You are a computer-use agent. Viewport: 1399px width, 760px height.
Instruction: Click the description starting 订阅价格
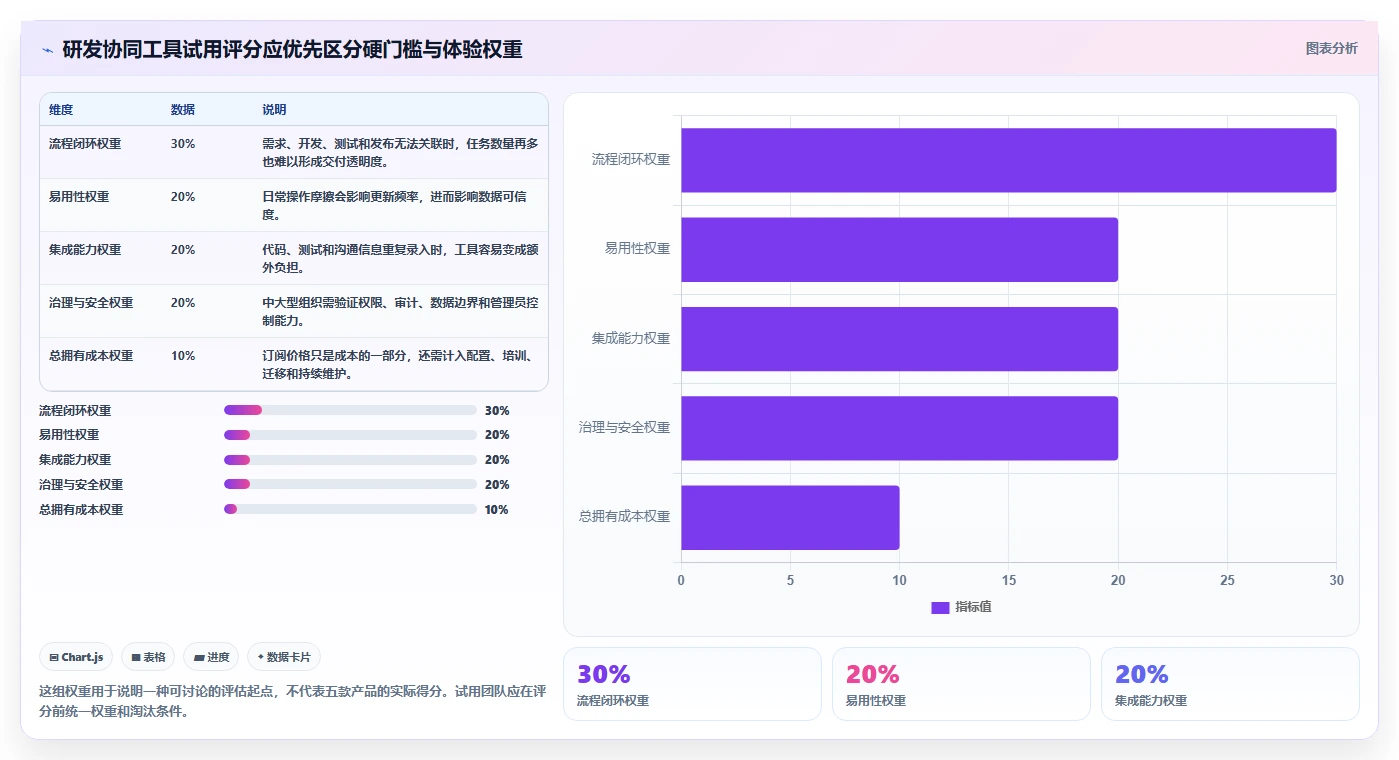400,364
